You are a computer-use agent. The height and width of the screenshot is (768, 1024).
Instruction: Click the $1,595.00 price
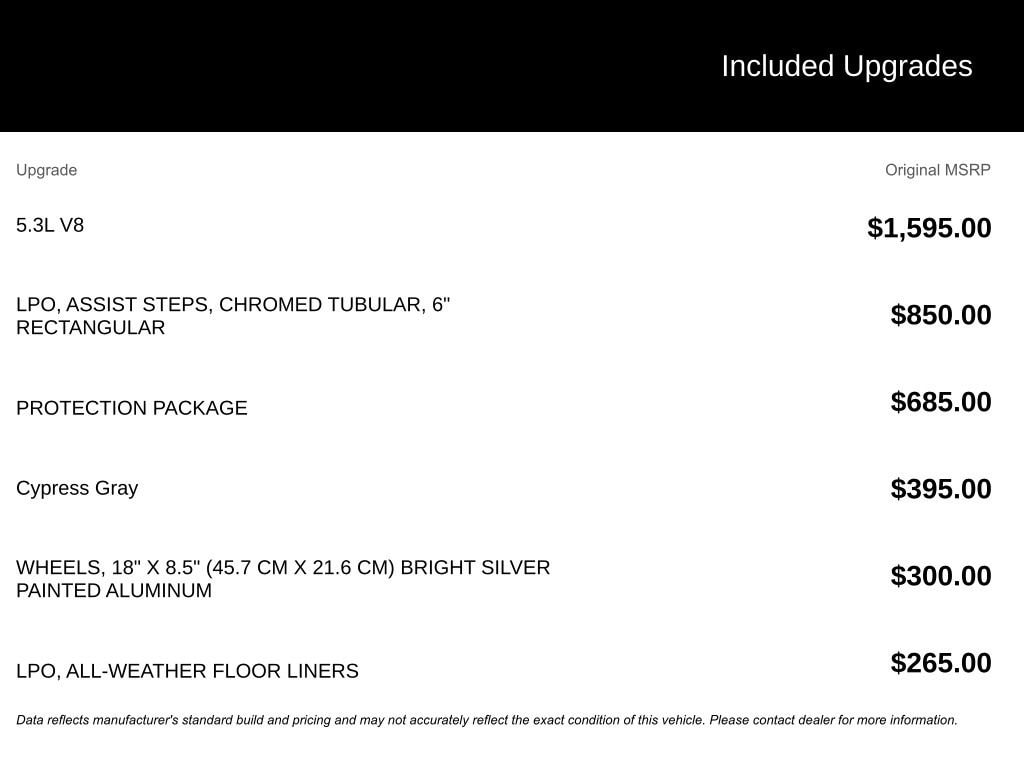[x=929, y=228]
